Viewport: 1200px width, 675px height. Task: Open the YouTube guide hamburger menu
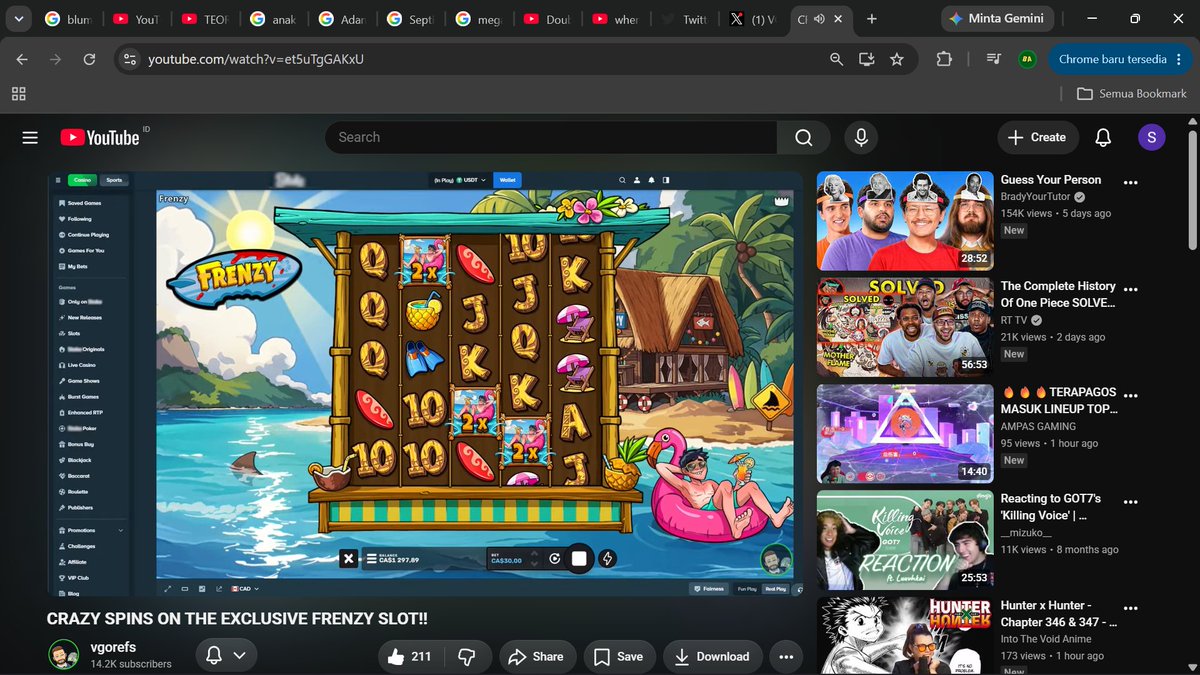pos(30,138)
